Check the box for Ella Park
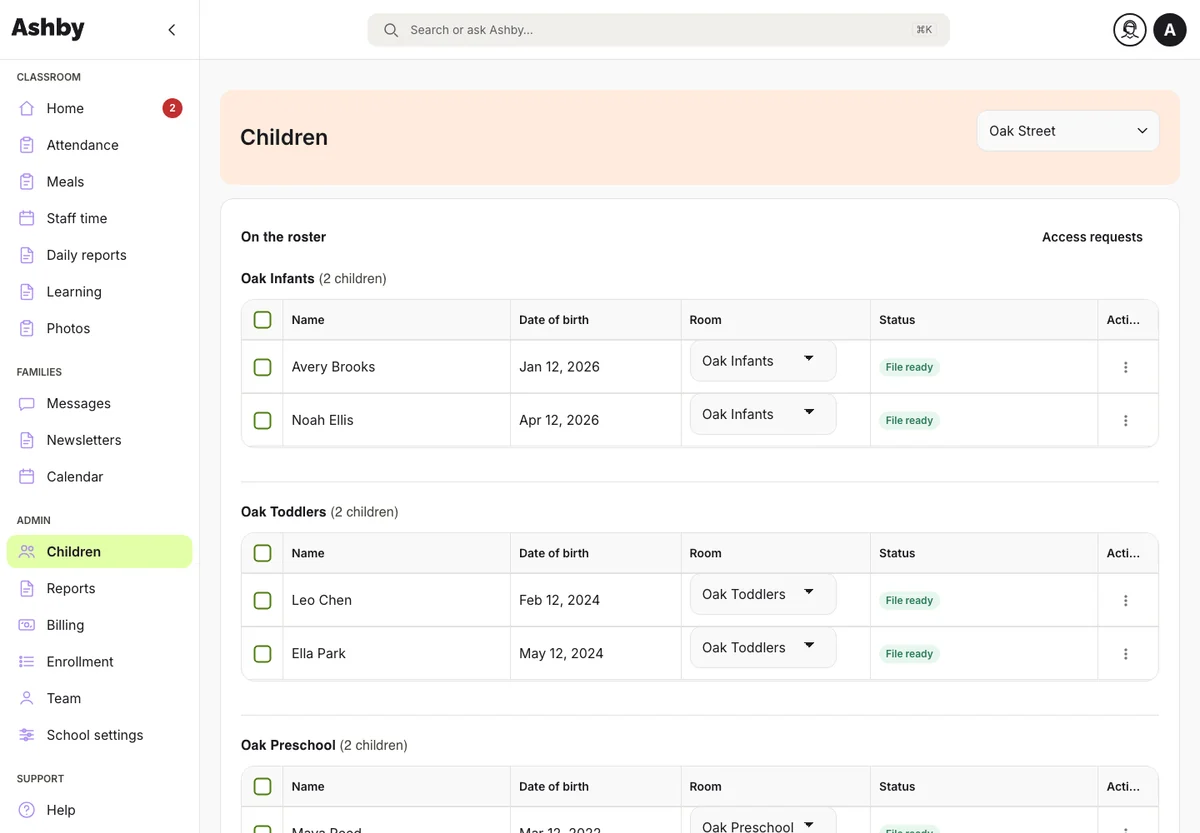The image size is (1200, 833). tap(262, 654)
